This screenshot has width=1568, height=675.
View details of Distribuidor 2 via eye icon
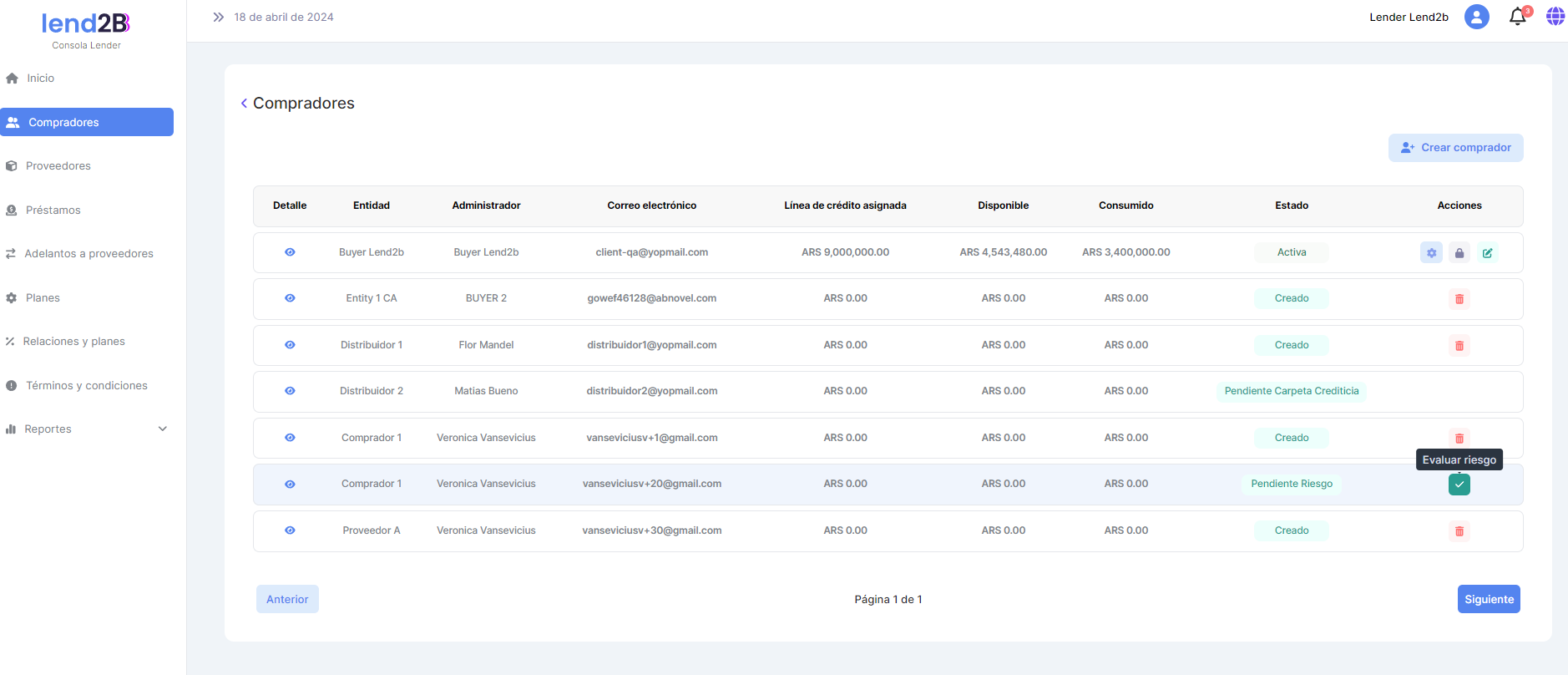290,391
